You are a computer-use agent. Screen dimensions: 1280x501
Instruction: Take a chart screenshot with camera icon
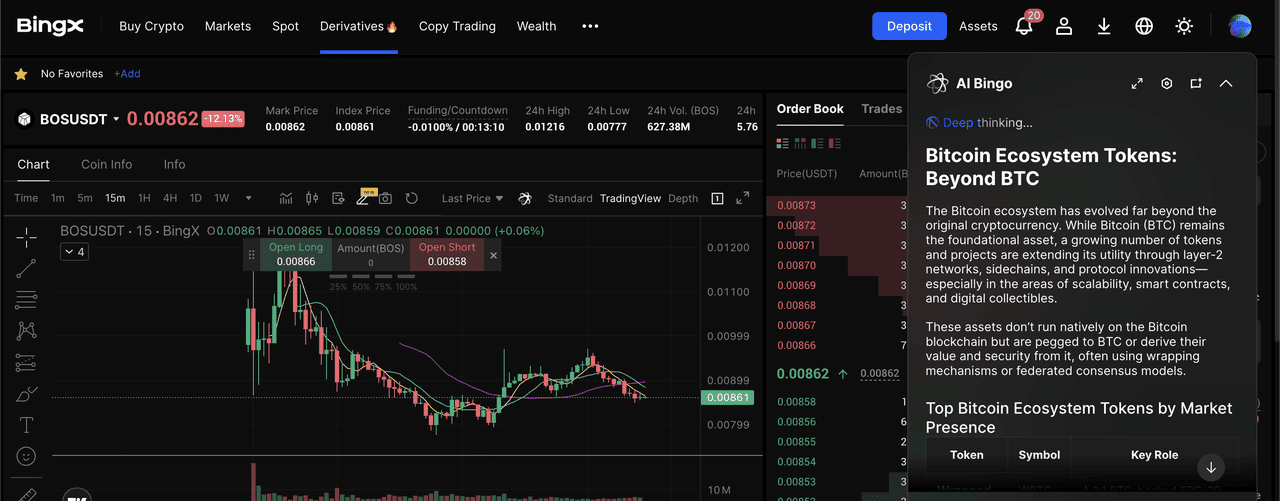click(x=385, y=198)
